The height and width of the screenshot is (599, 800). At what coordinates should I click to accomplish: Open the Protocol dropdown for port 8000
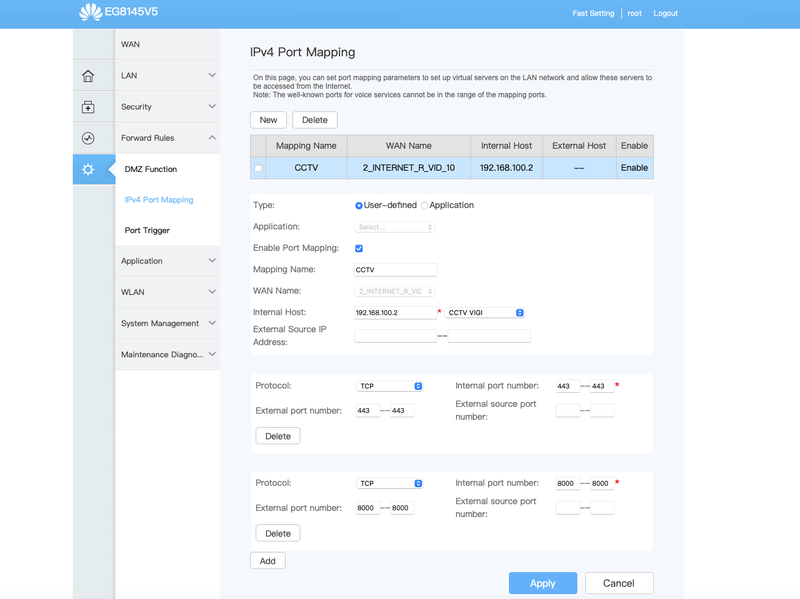[x=389, y=483]
